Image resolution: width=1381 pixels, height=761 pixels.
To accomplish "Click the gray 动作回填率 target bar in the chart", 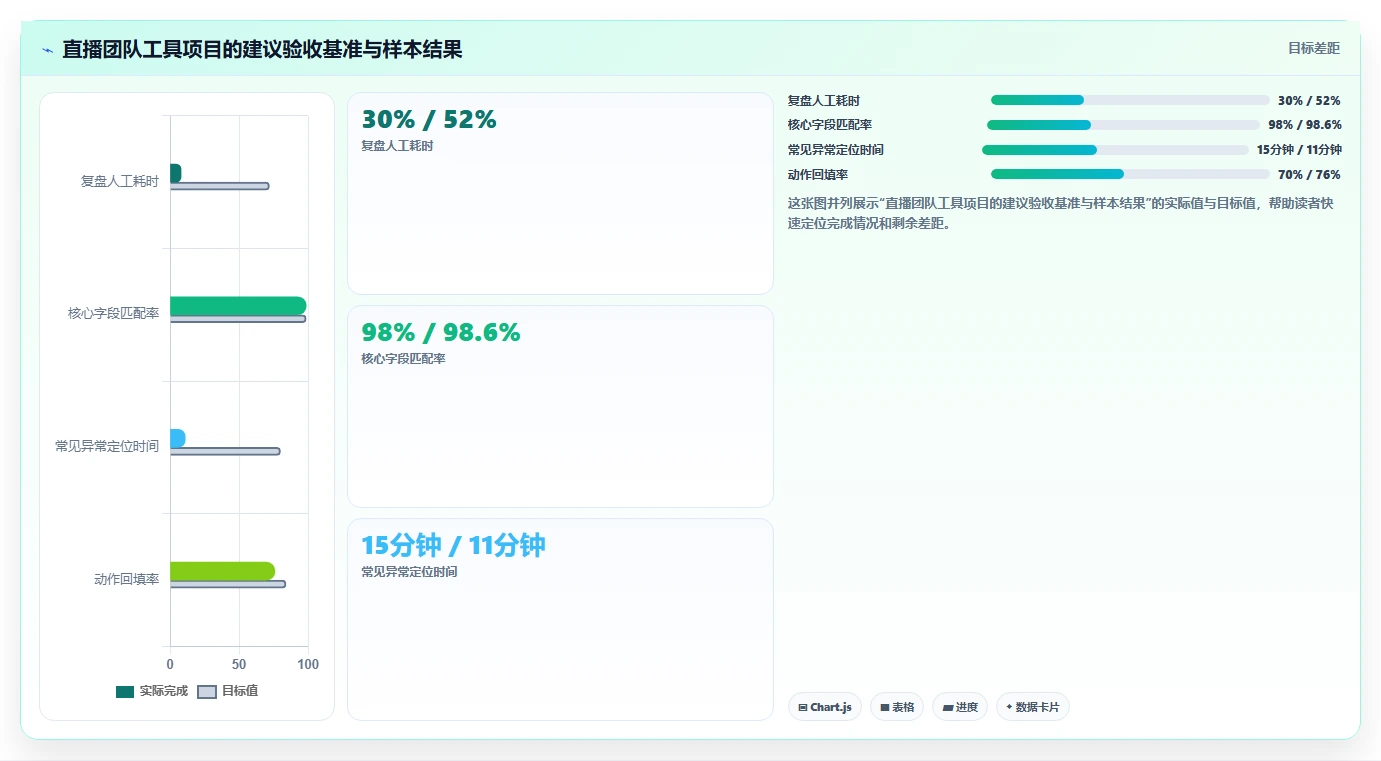I will tap(228, 584).
